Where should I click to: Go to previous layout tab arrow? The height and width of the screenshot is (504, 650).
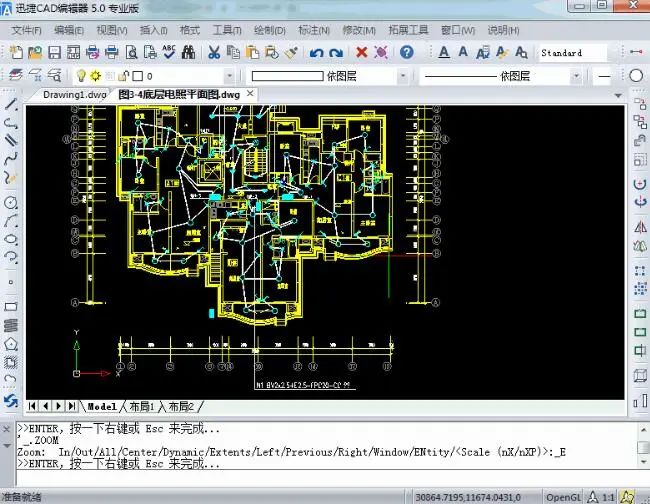point(45,406)
